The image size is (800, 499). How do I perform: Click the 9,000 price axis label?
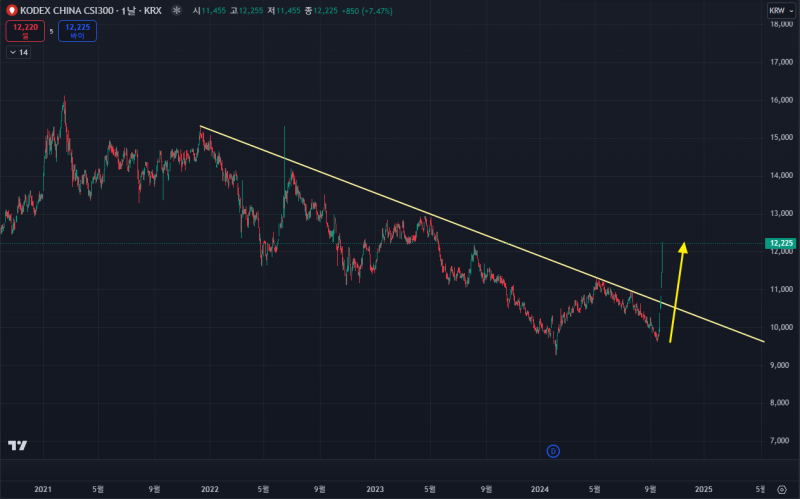click(x=781, y=365)
